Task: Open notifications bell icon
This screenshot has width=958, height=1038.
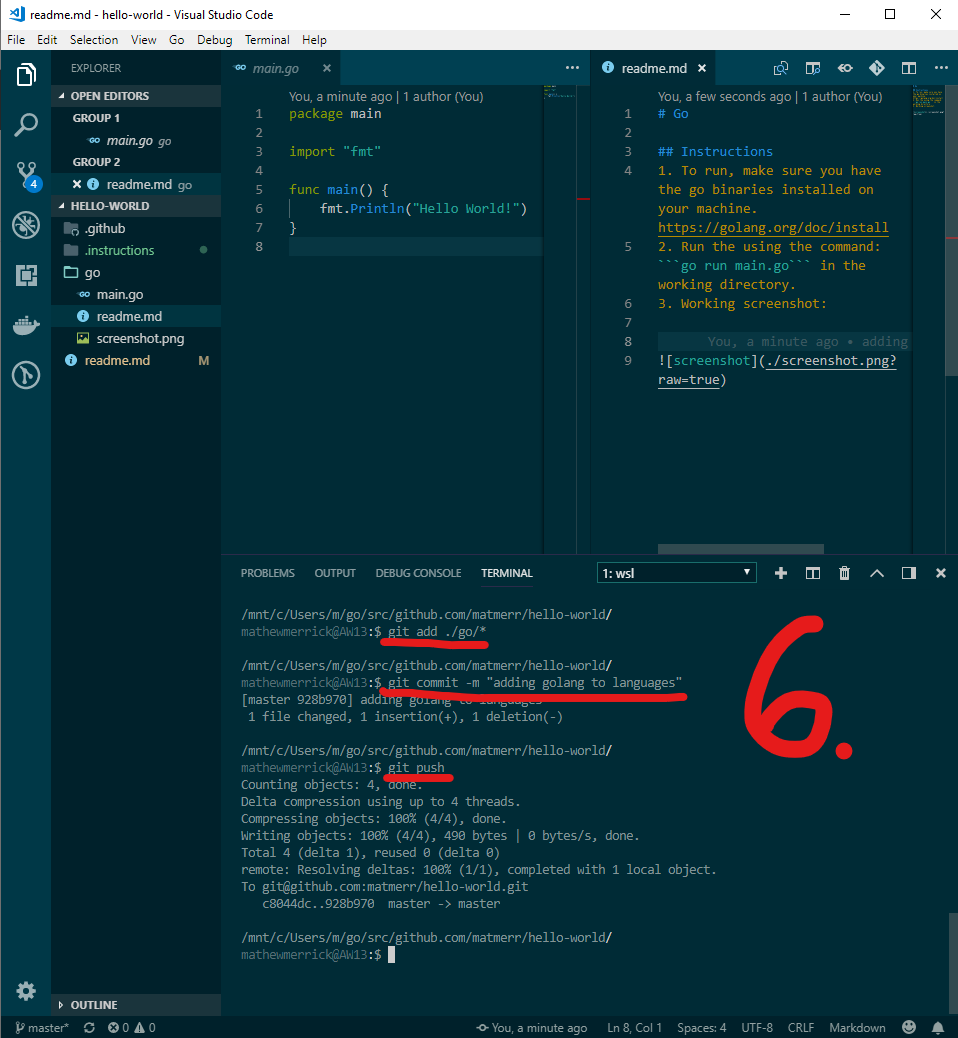Action: (x=937, y=1027)
